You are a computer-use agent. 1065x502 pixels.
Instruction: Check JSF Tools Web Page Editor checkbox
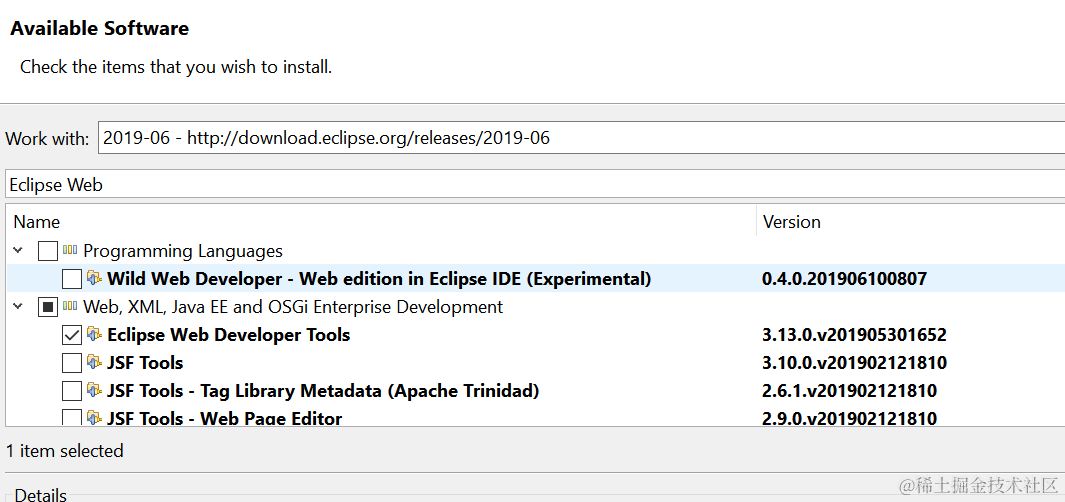coord(71,417)
